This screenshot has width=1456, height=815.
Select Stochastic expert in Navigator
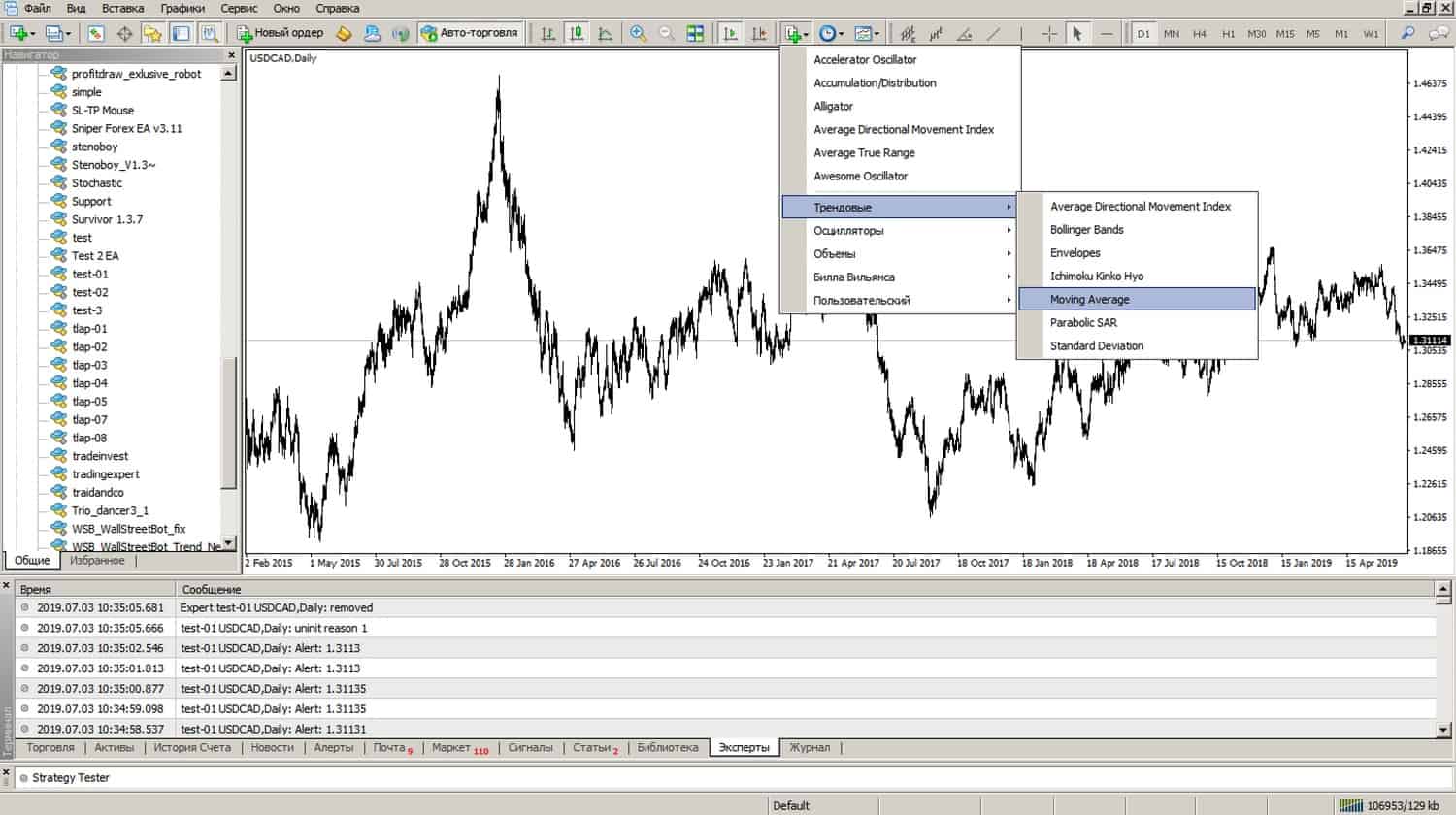(97, 183)
